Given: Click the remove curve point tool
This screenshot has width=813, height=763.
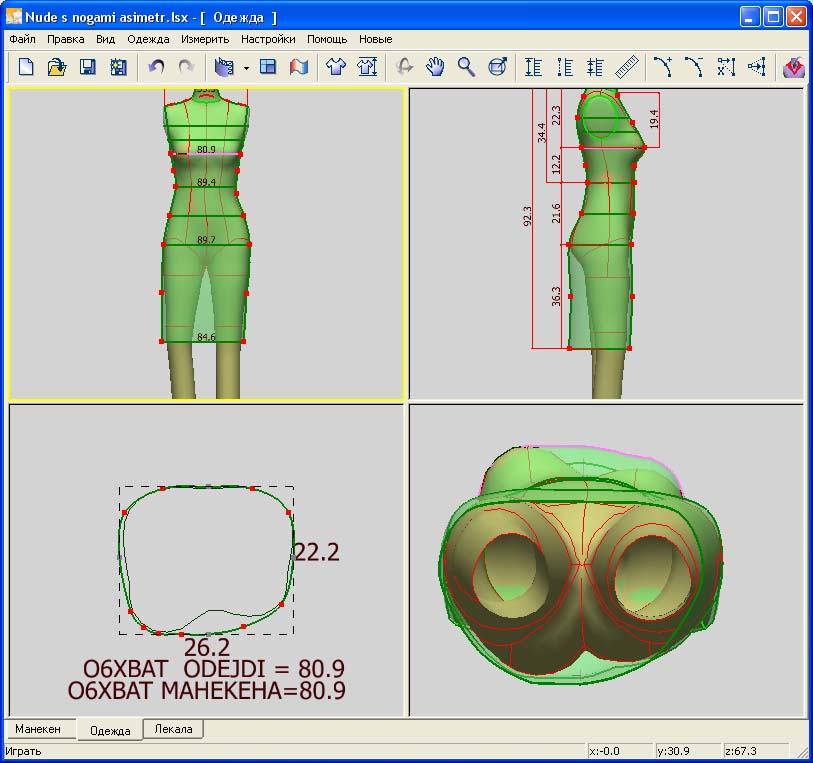Looking at the screenshot, I should 694,67.
